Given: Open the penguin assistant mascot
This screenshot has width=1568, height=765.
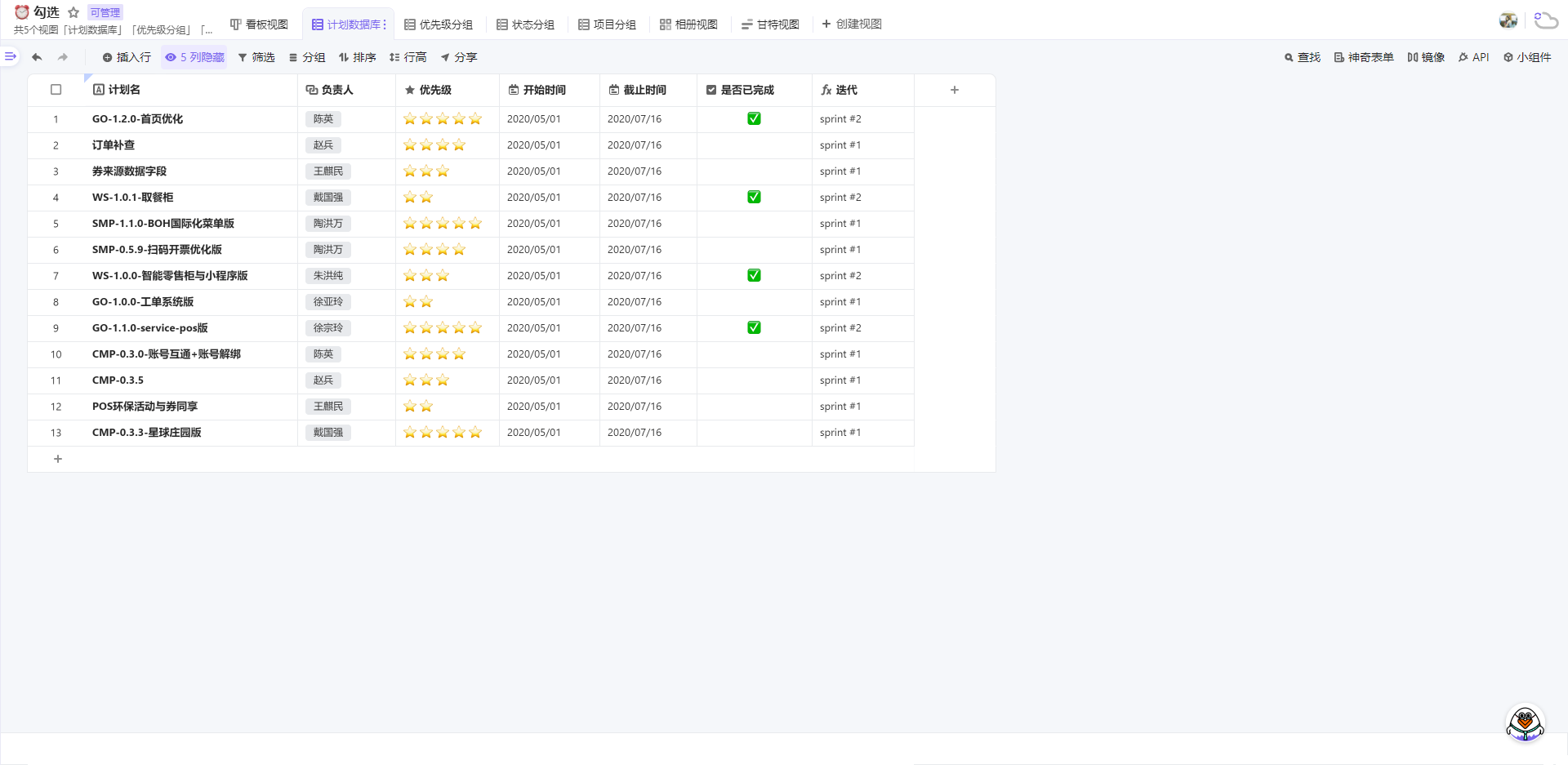Looking at the screenshot, I should pyautogui.click(x=1524, y=723).
